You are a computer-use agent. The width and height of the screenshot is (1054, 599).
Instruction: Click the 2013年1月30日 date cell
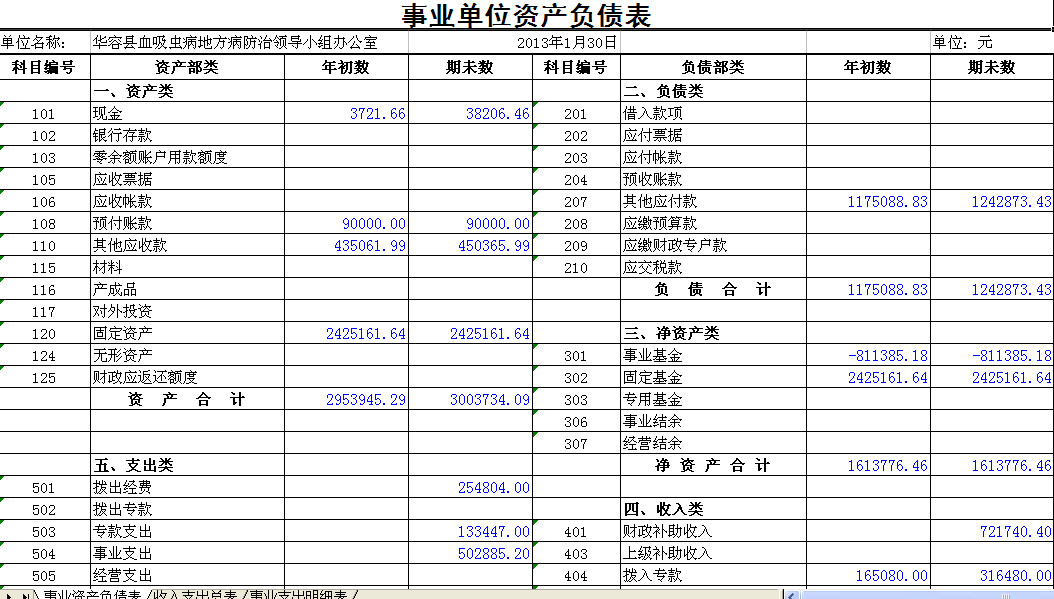pos(567,43)
